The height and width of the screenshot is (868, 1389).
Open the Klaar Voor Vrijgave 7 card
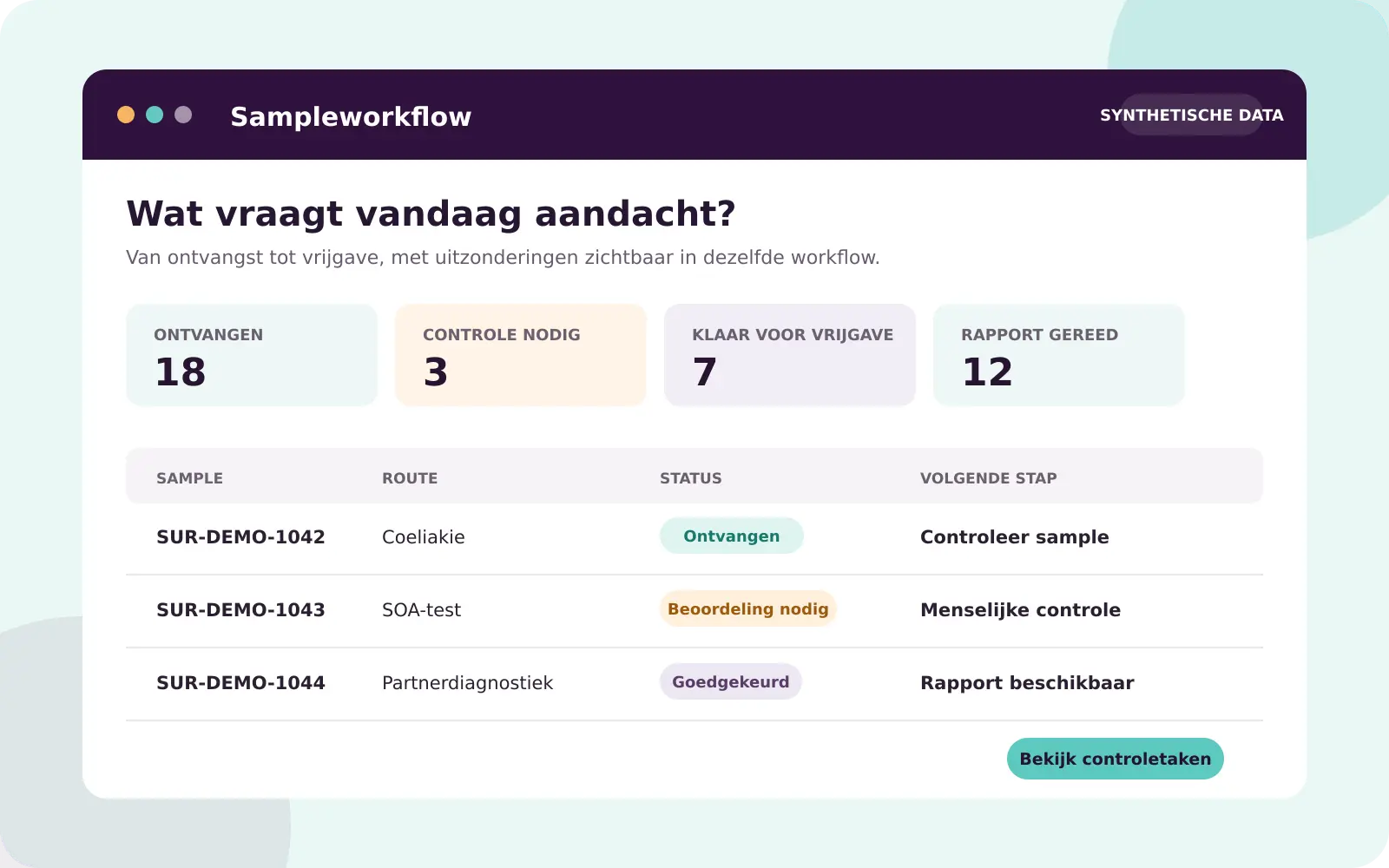click(790, 355)
